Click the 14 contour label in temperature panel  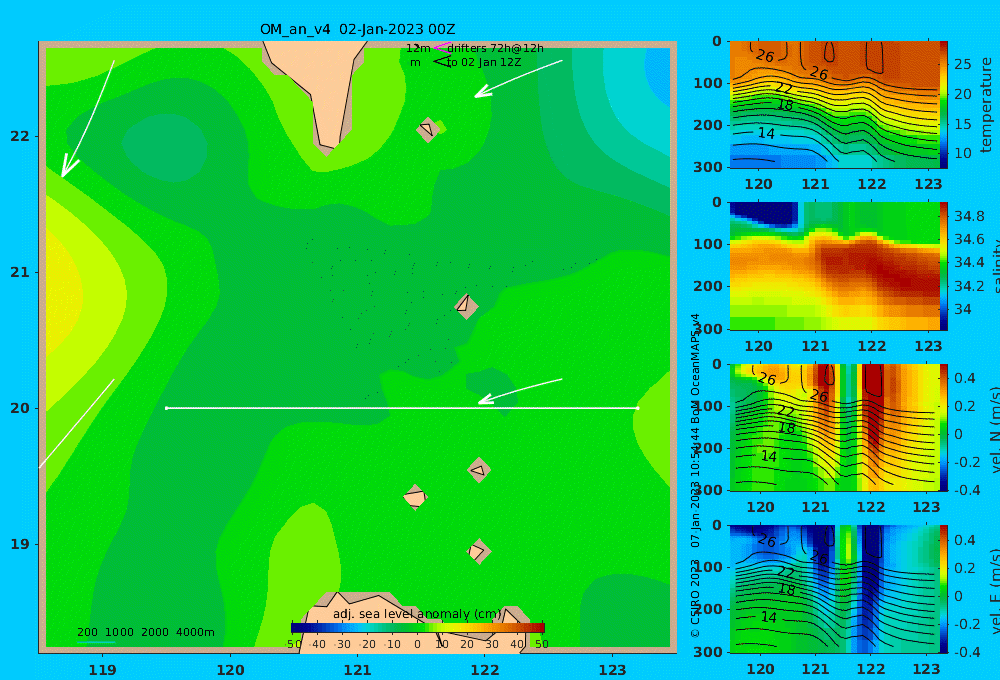(766, 133)
